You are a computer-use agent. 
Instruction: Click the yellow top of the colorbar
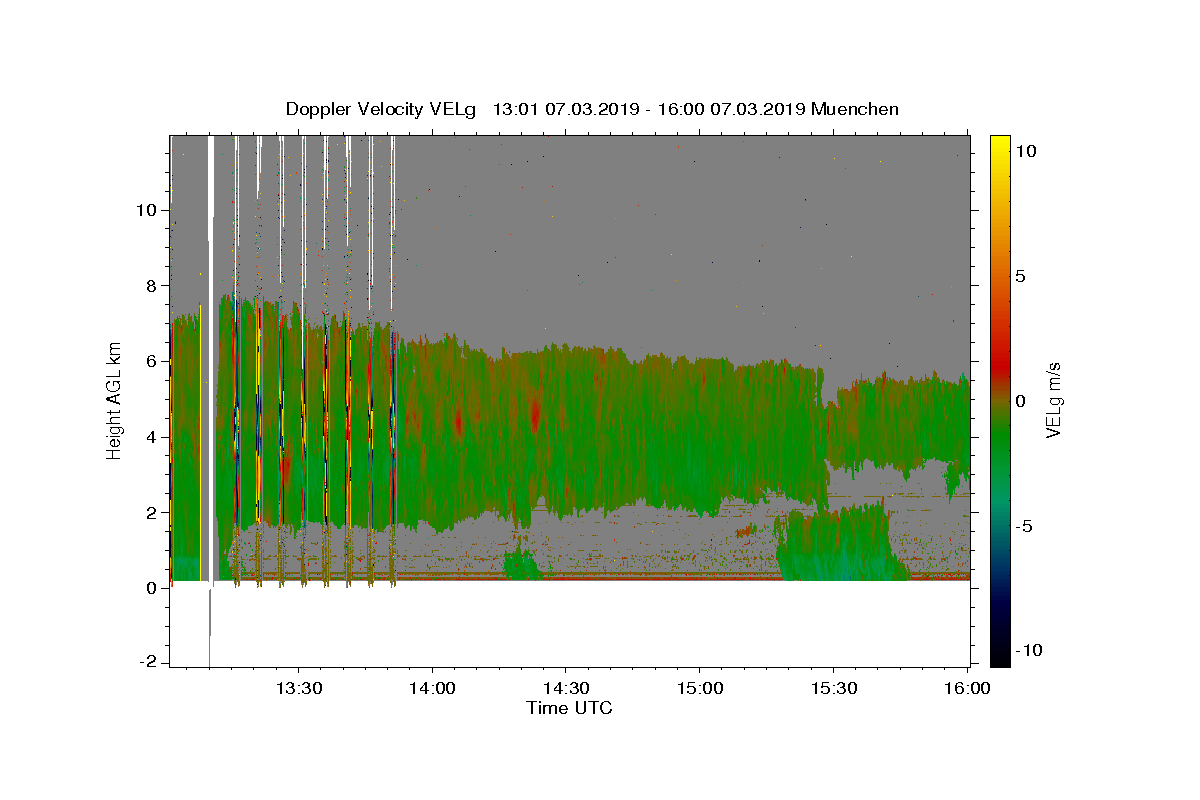coord(1000,145)
